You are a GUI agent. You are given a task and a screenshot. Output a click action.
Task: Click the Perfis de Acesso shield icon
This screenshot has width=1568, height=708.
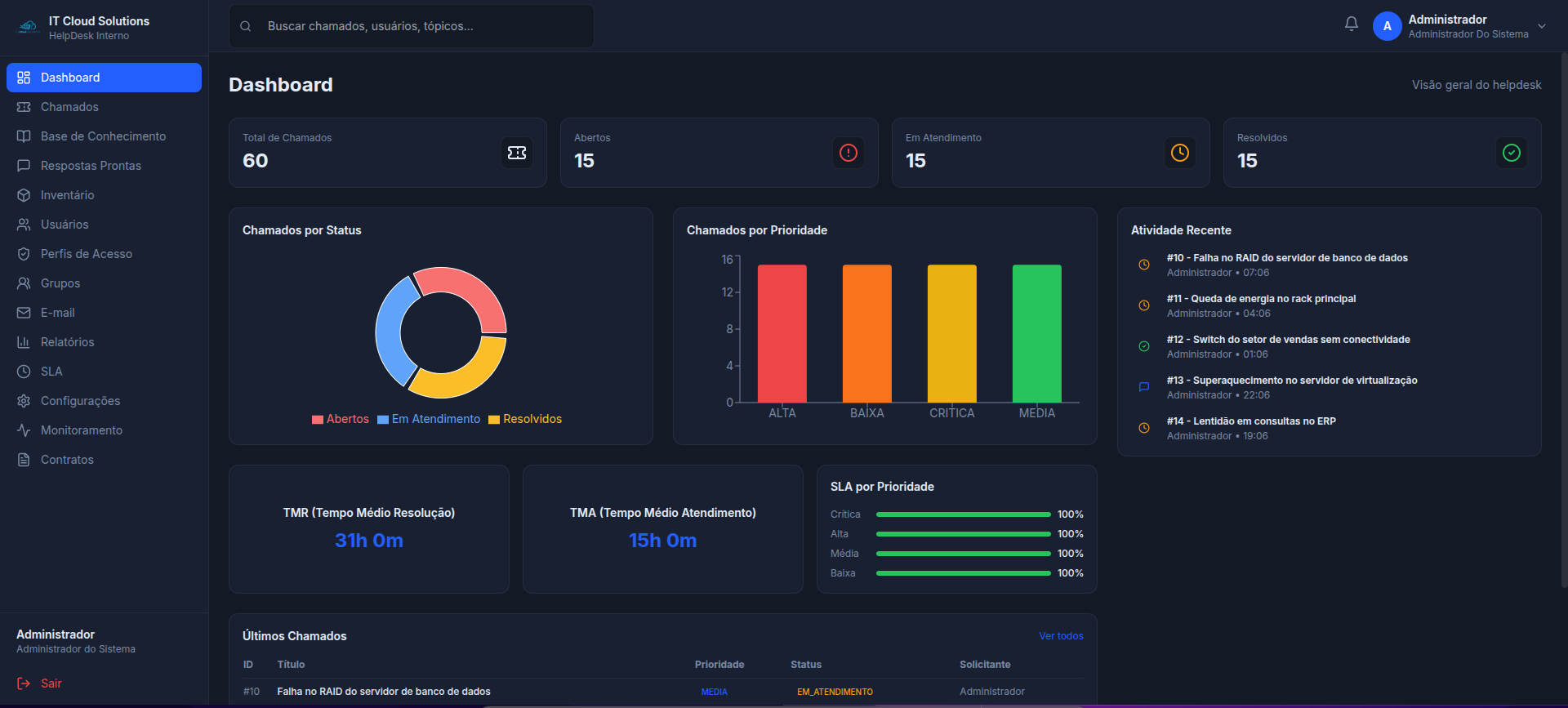tap(24, 254)
